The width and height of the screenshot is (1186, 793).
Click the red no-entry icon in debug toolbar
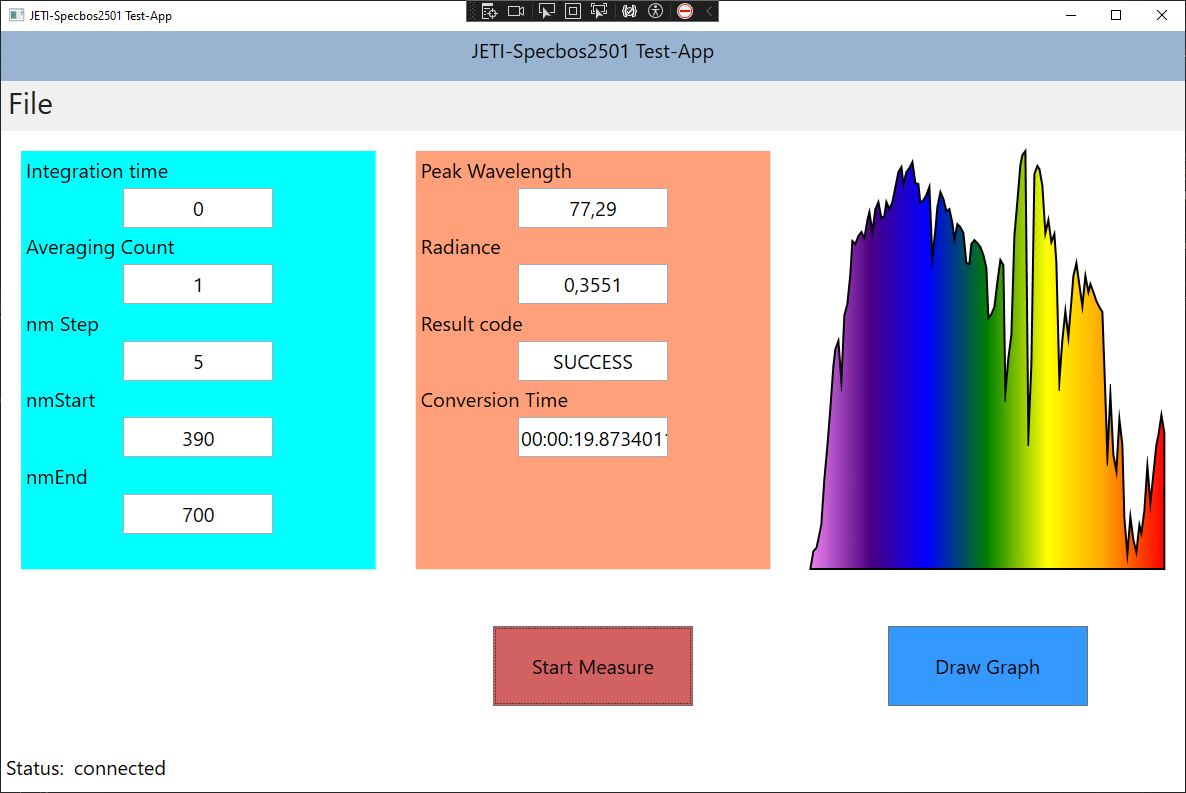coord(685,11)
